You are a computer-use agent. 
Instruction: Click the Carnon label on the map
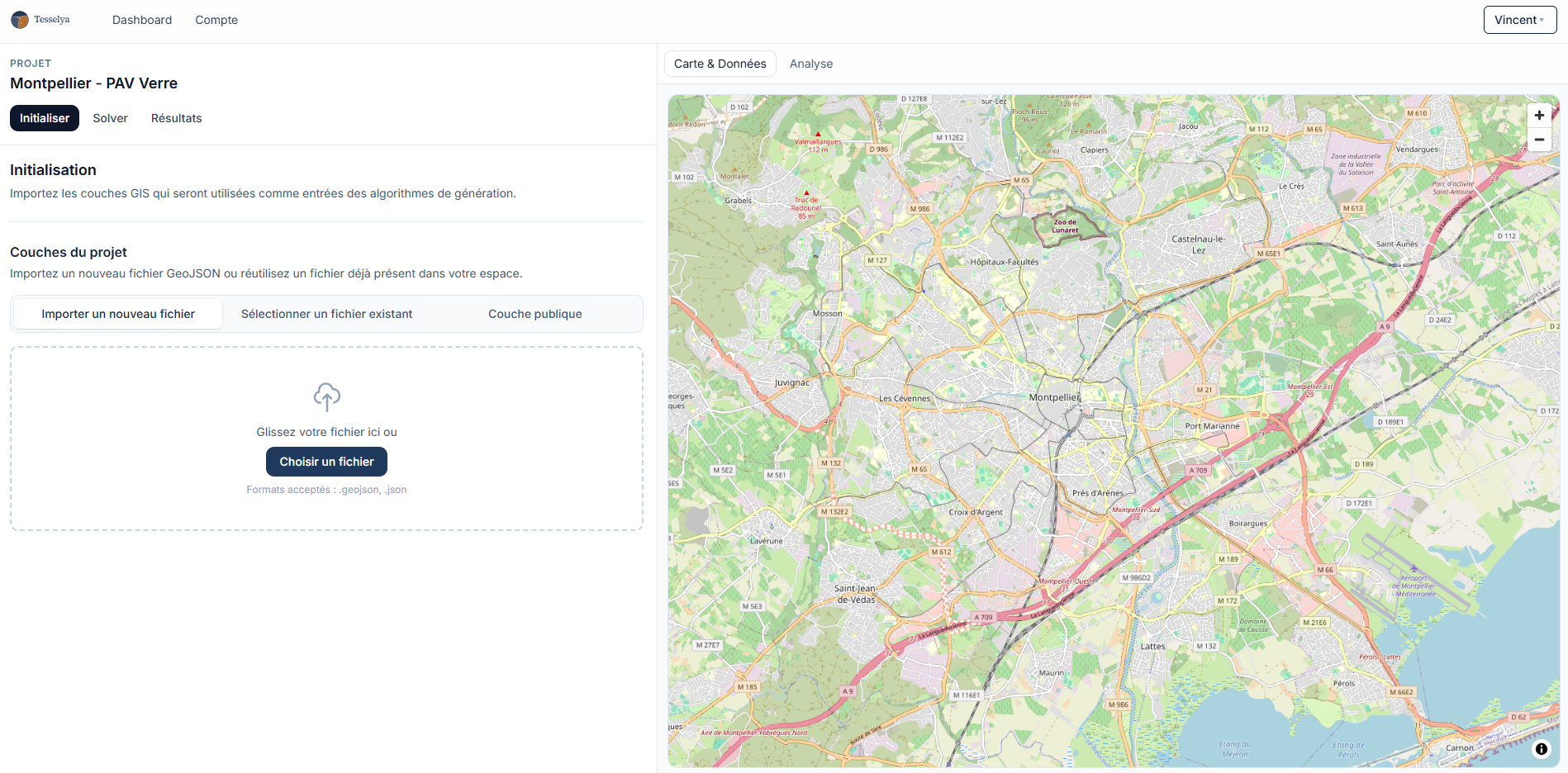click(1459, 748)
